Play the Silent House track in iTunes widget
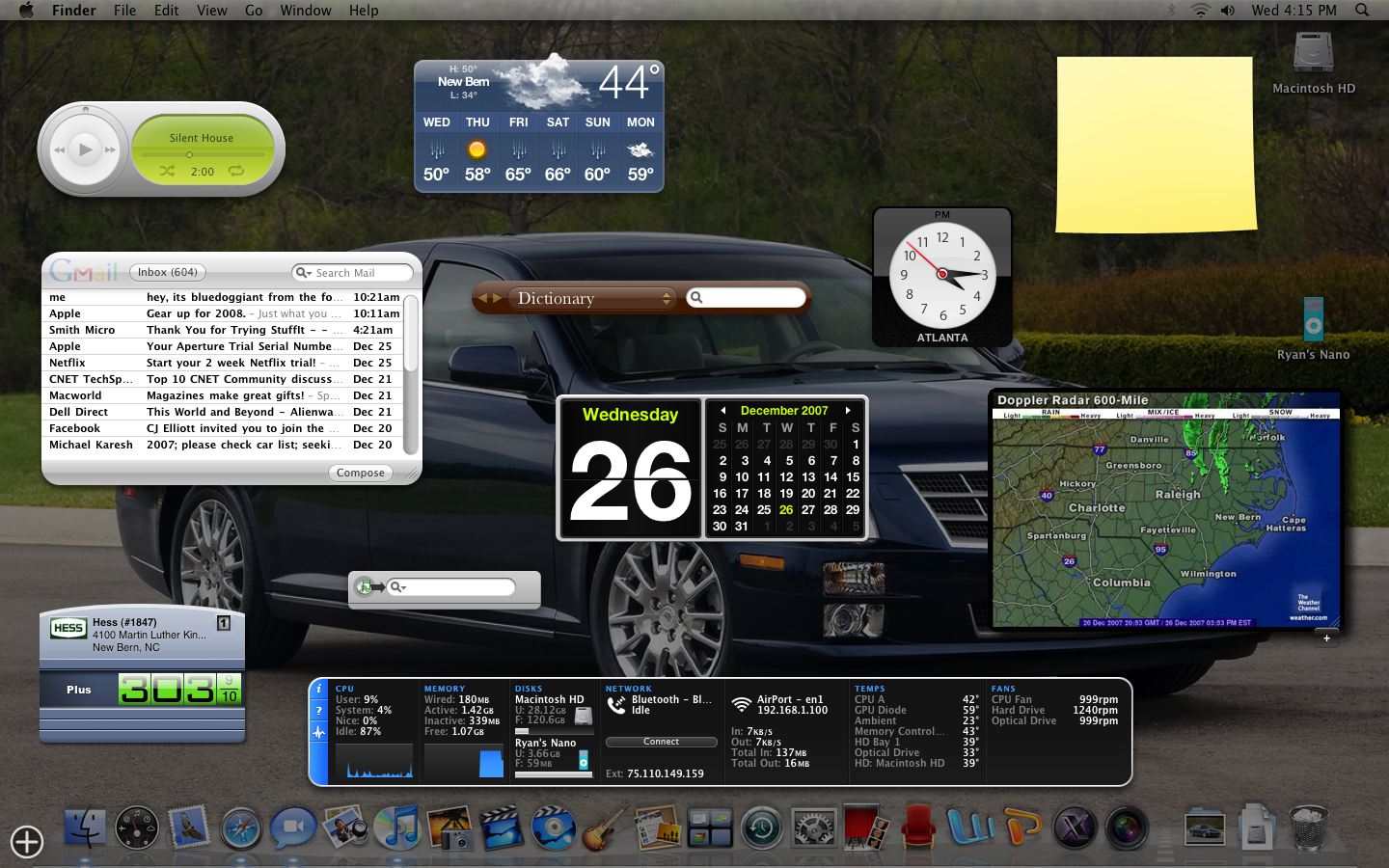 (85, 149)
